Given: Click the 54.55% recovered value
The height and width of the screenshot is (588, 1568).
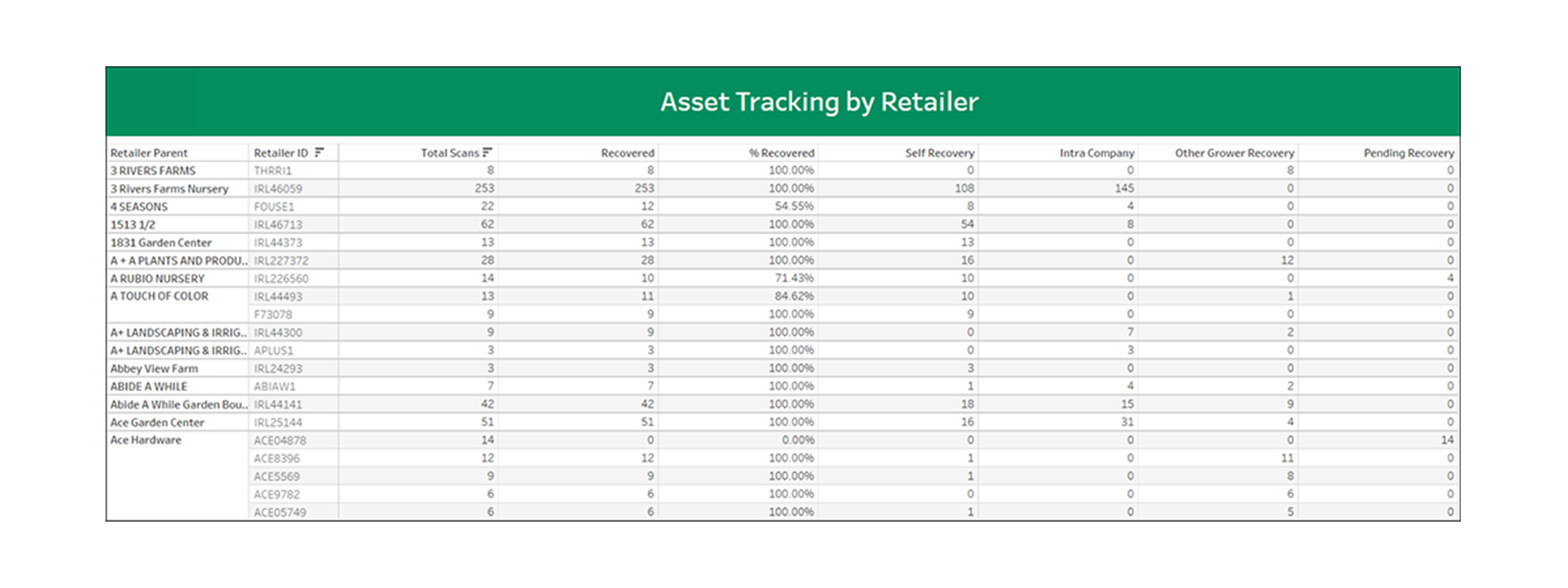Looking at the screenshot, I should 794,206.
